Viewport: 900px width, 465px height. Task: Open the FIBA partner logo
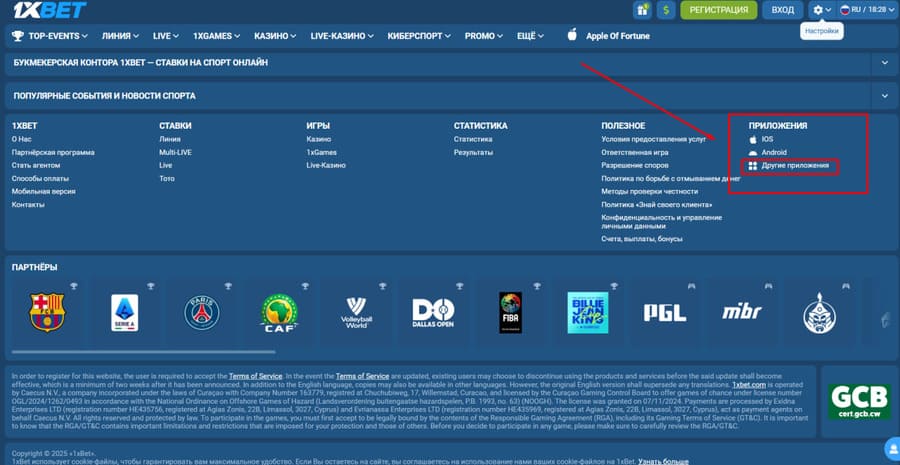(510, 313)
